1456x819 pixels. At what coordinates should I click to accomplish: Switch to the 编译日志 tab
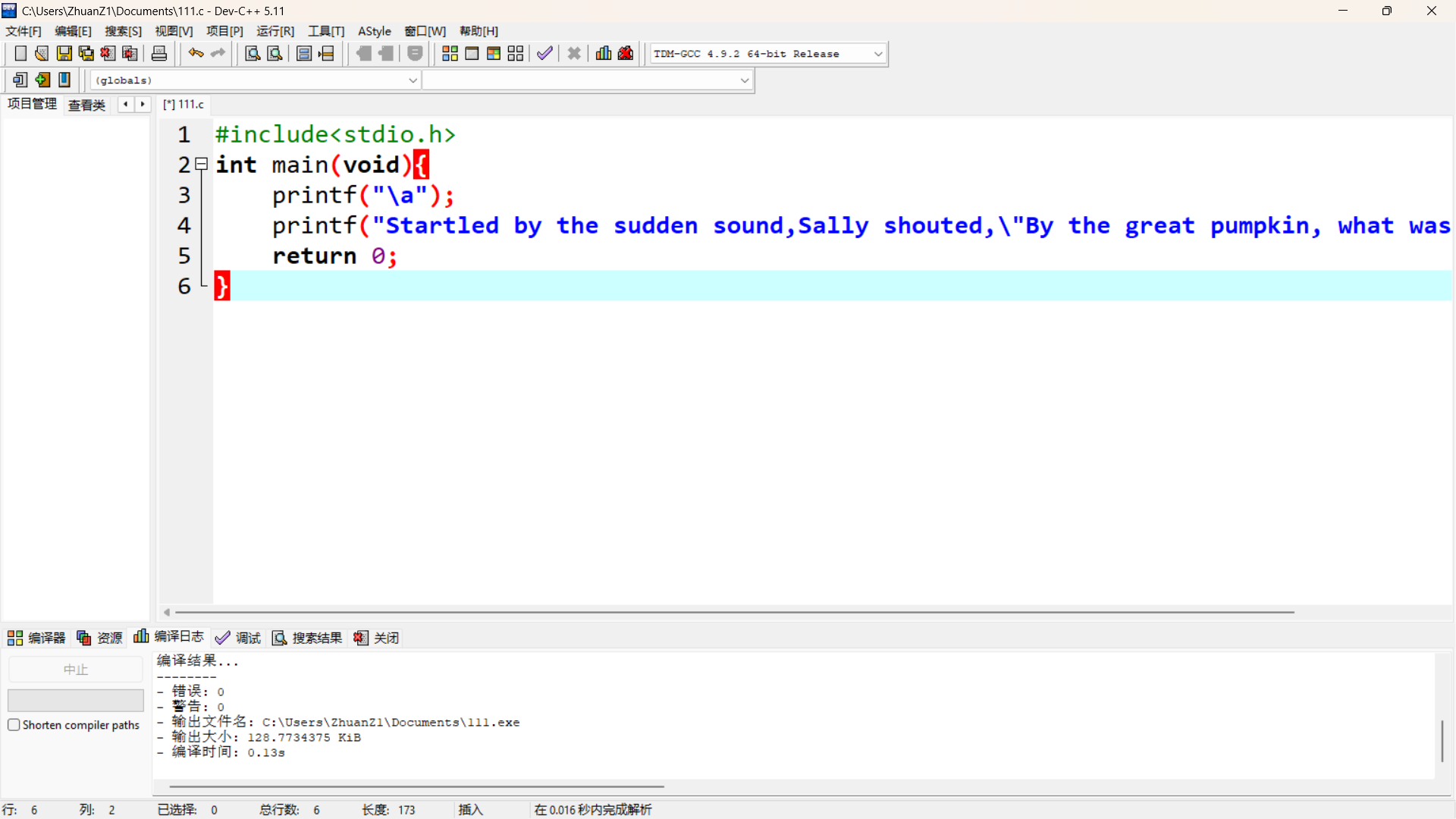pos(169,637)
